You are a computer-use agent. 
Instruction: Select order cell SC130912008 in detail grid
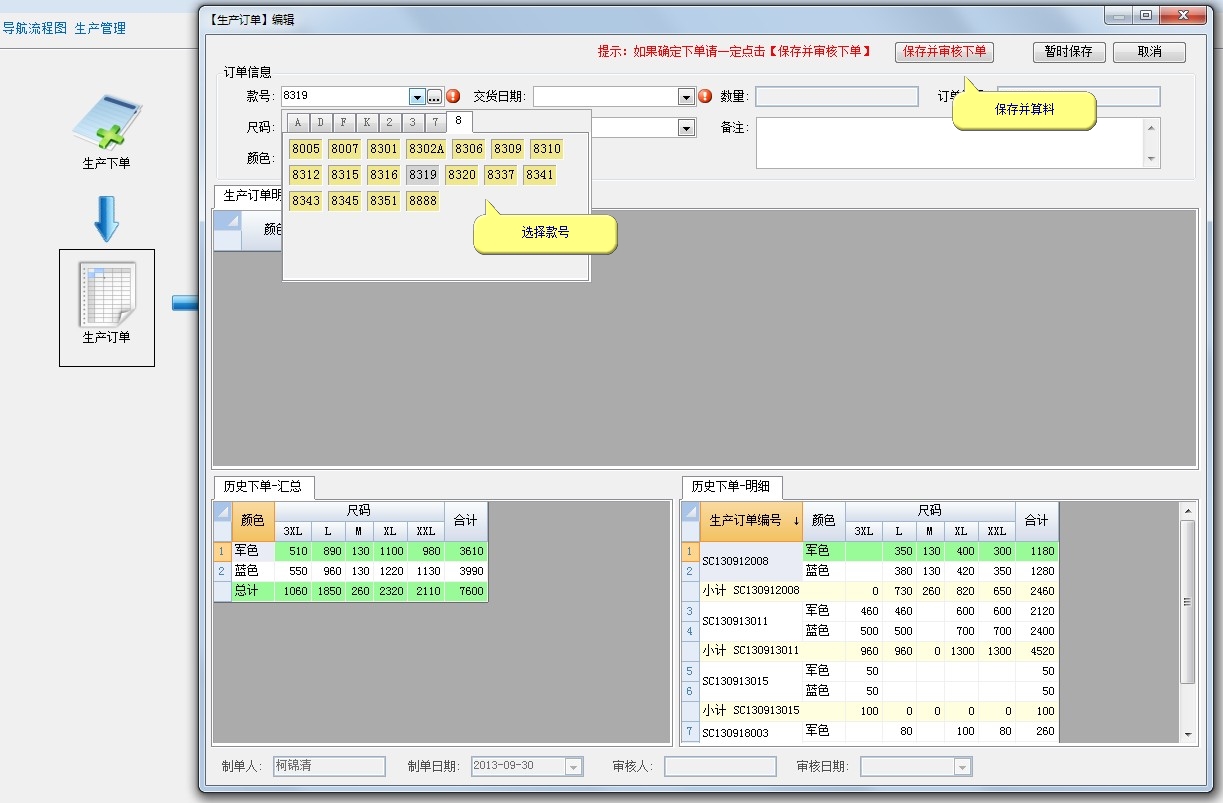pyautogui.click(x=751, y=561)
